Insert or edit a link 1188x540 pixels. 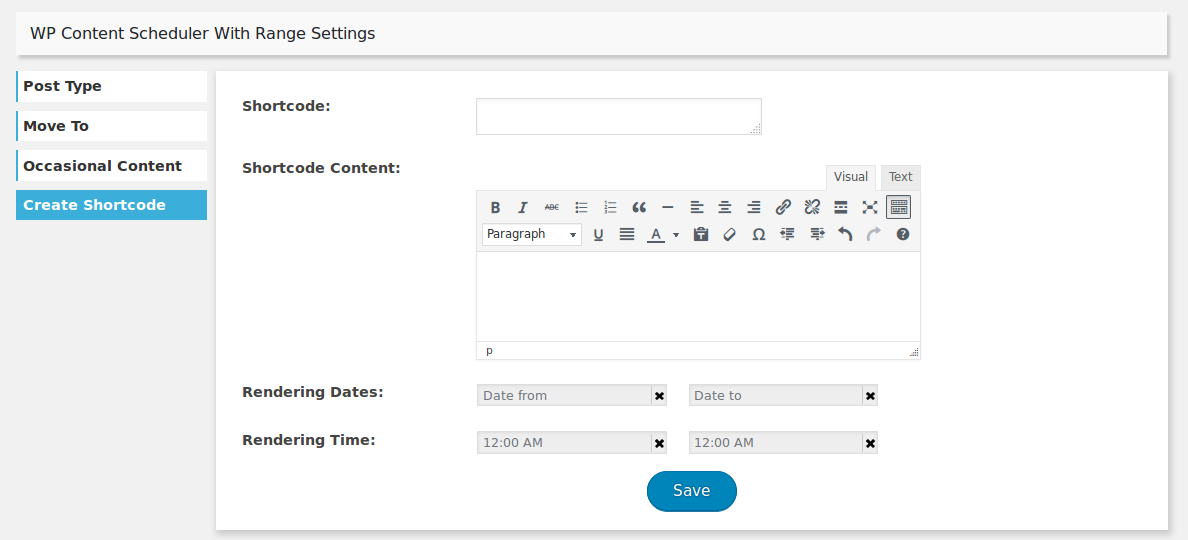pos(783,207)
